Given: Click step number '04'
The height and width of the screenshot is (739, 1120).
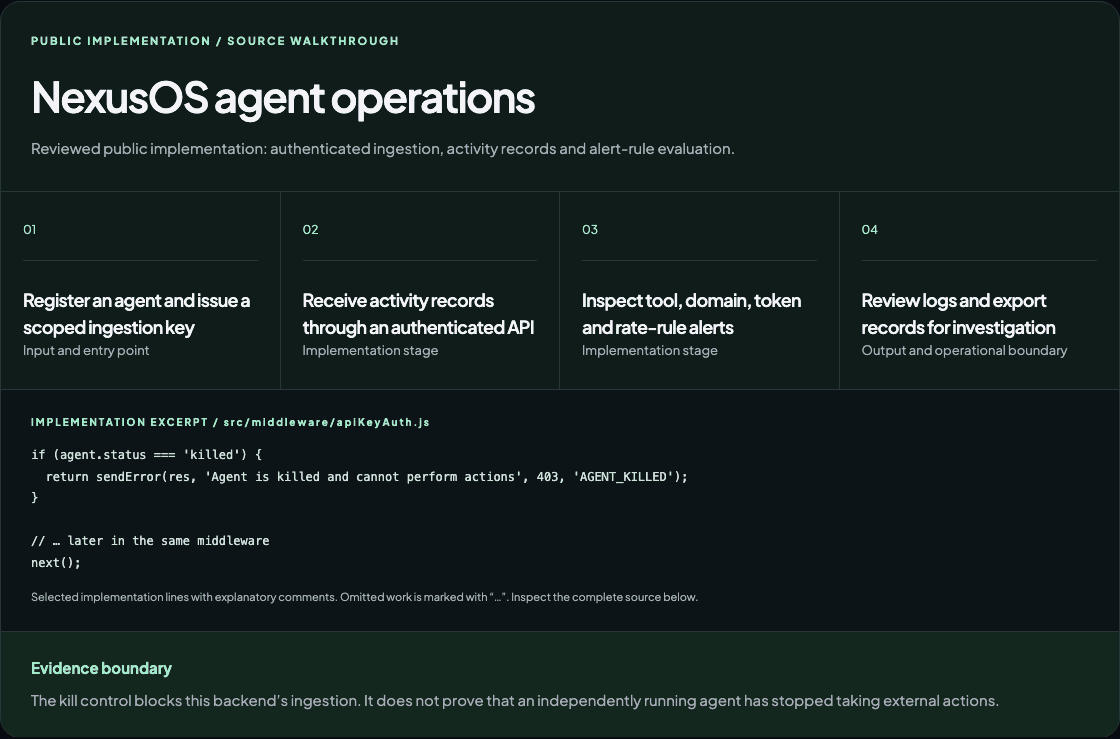Looking at the screenshot, I should coord(869,229).
